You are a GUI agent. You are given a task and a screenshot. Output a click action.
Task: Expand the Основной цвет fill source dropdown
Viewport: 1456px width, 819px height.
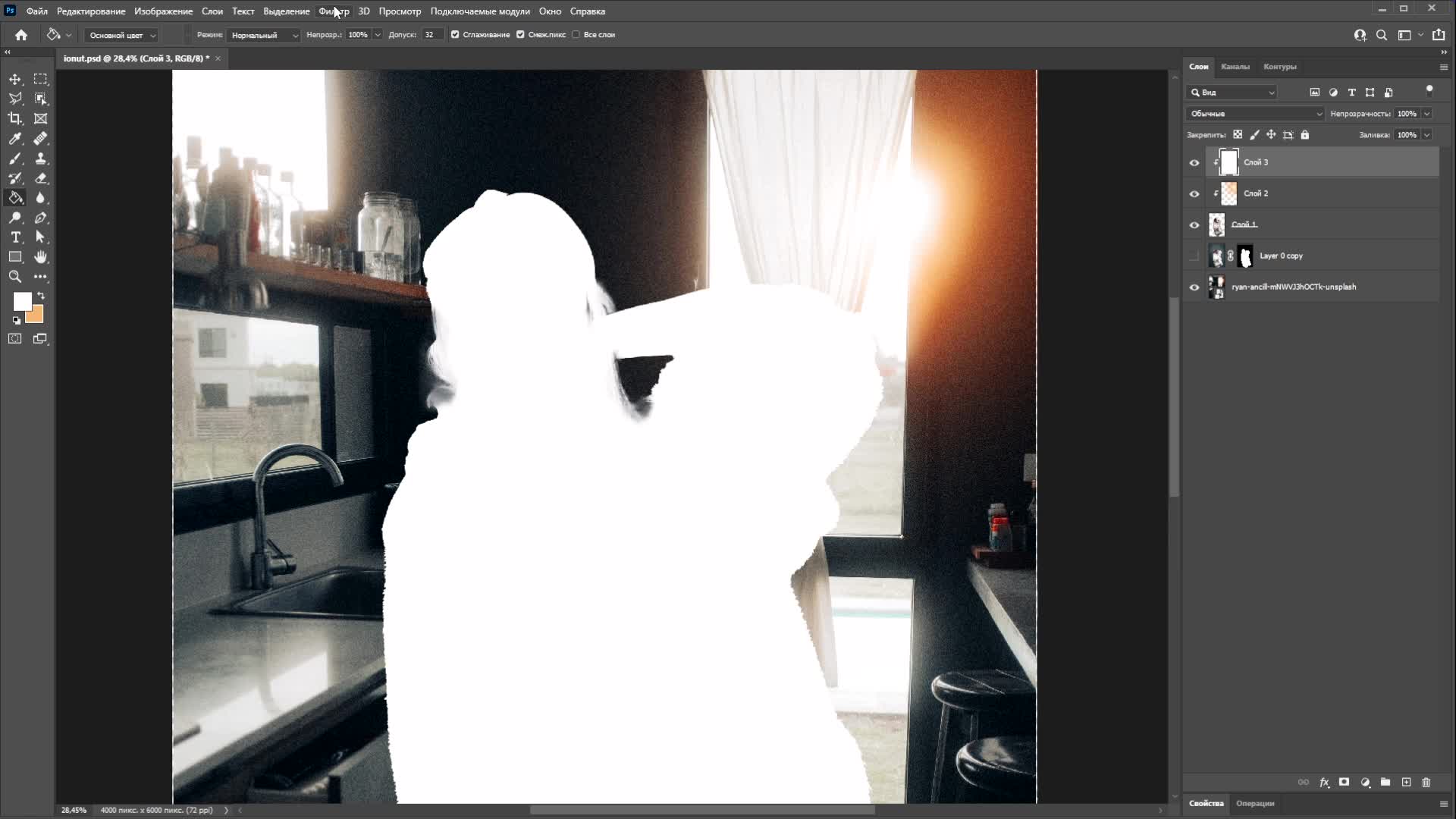point(121,36)
